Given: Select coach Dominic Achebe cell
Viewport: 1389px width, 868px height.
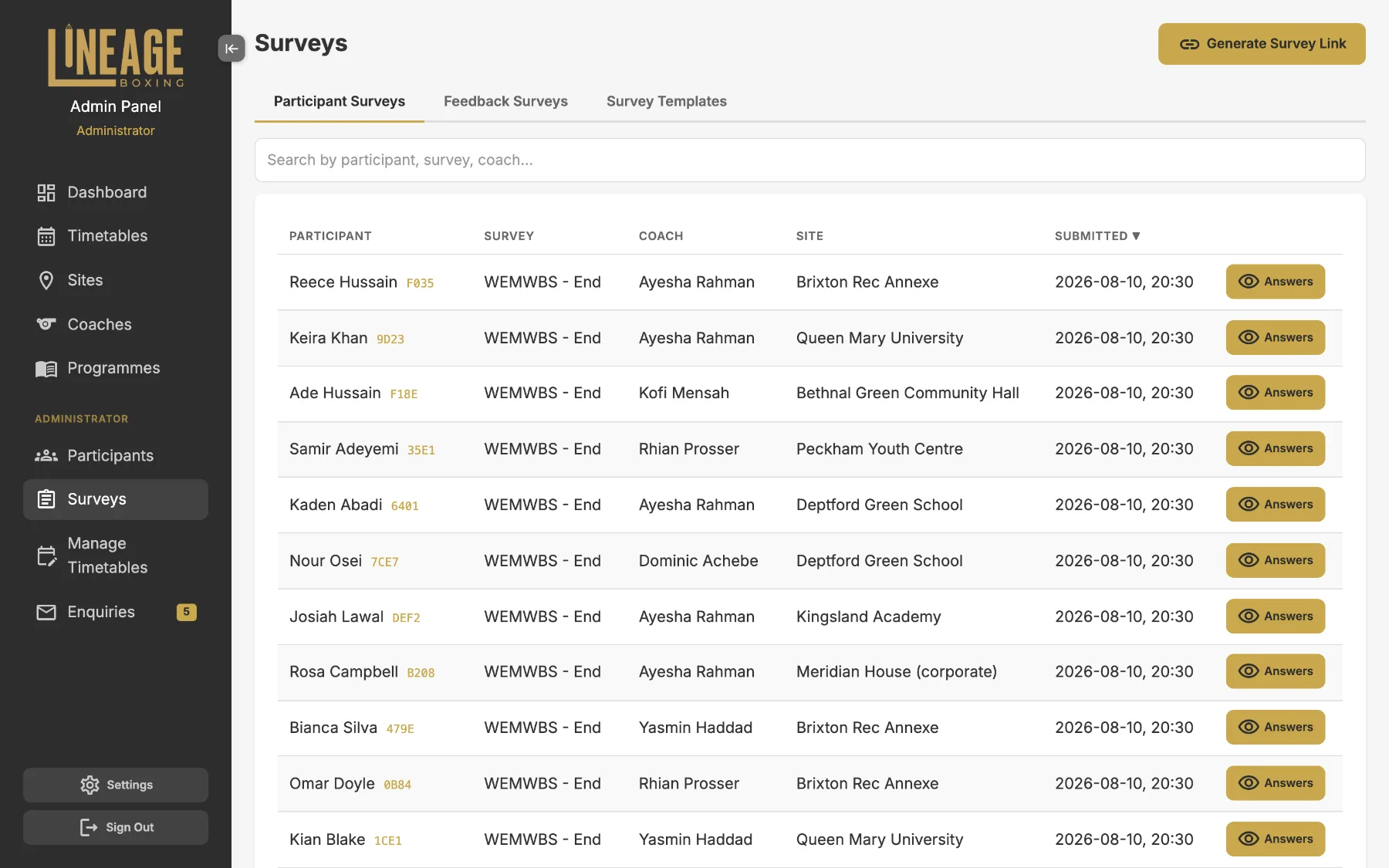Looking at the screenshot, I should 698,561.
